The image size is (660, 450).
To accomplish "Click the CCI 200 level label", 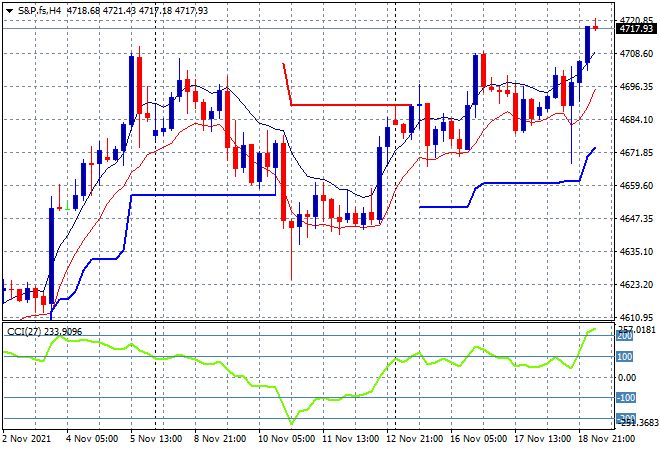I will (x=625, y=336).
